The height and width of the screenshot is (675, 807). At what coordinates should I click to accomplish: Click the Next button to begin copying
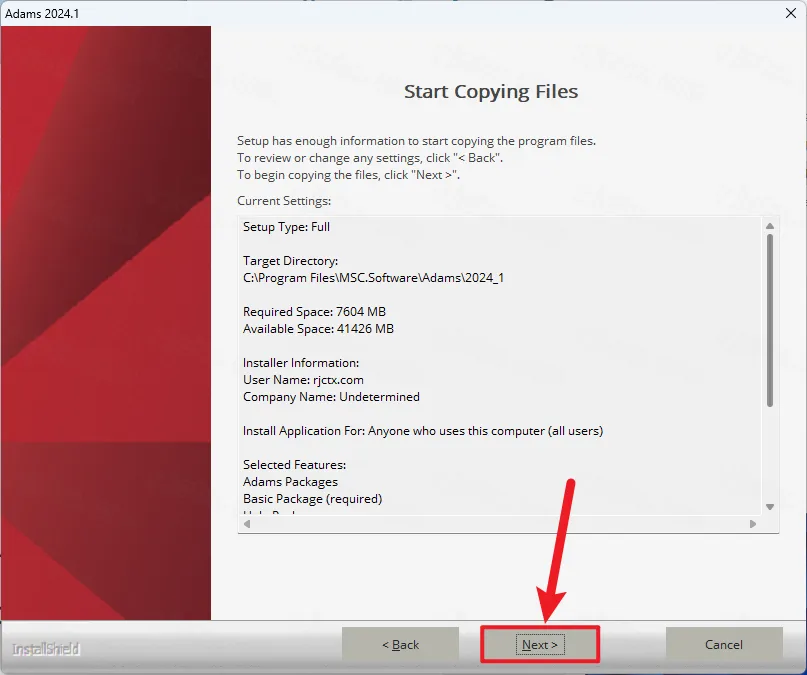[x=540, y=645]
